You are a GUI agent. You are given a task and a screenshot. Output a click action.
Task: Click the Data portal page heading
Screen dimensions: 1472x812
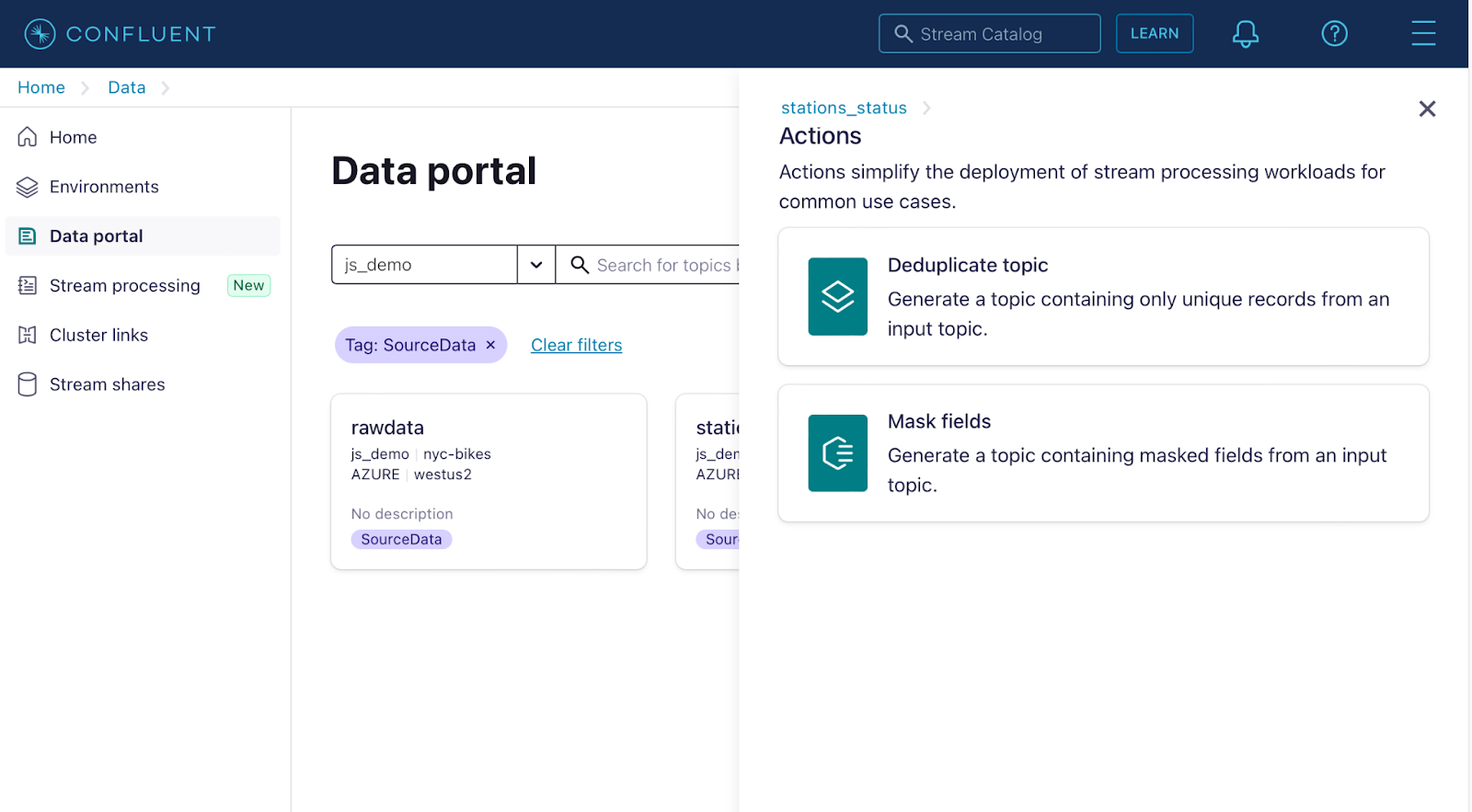click(x=434, y=171)
